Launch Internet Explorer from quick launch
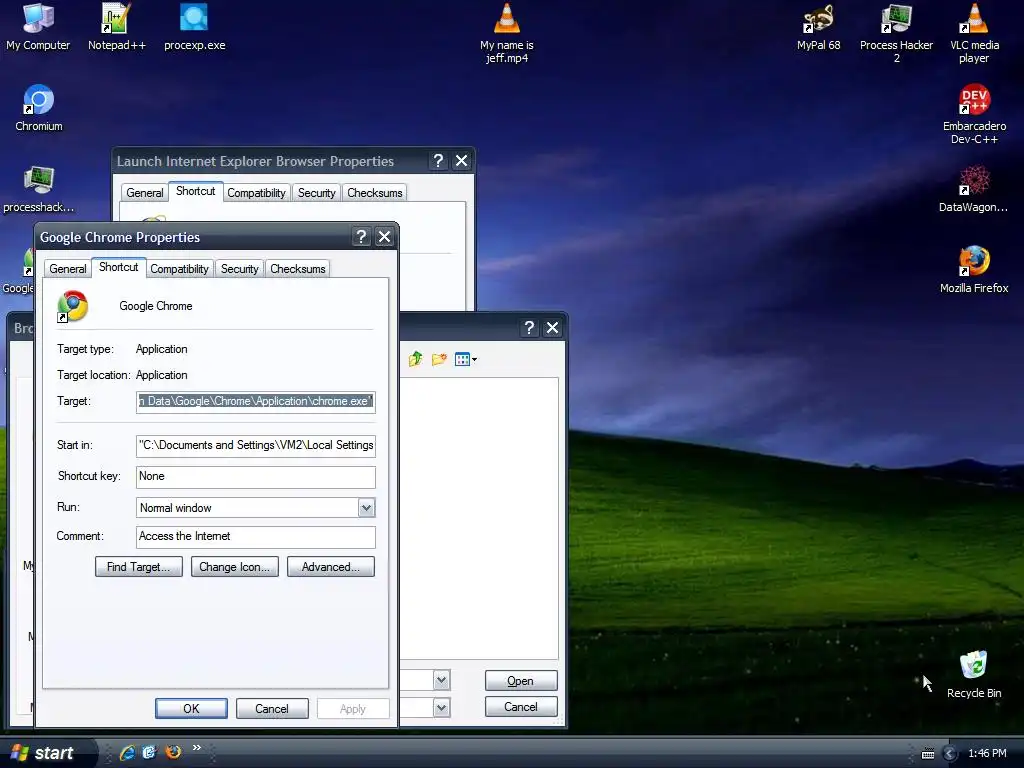The image size is (1024, 768). [x=127, y=752]
